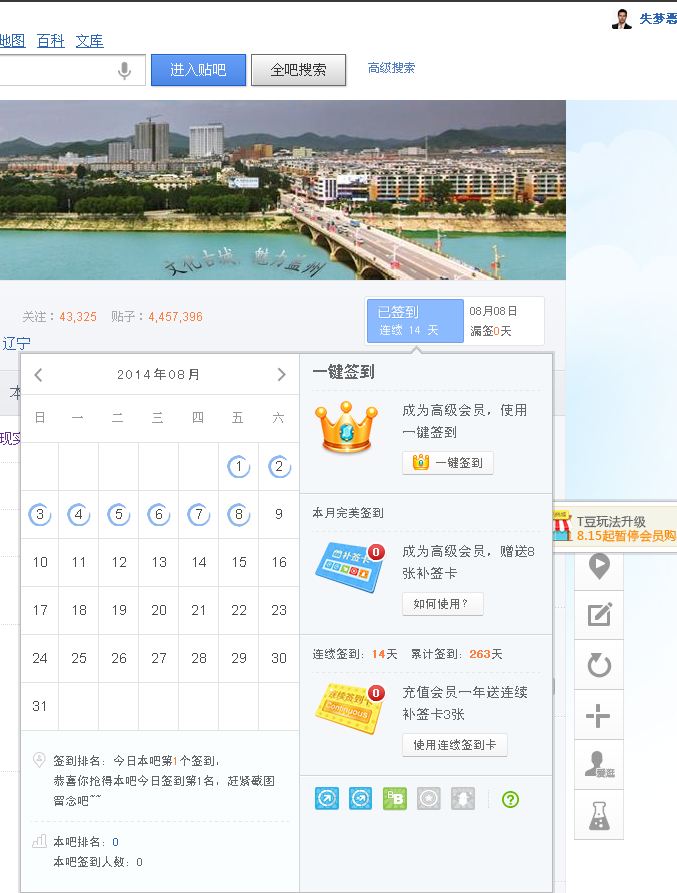Click the 辽宁 link
This screenshot has height=893, width=677.
[16, 343]
